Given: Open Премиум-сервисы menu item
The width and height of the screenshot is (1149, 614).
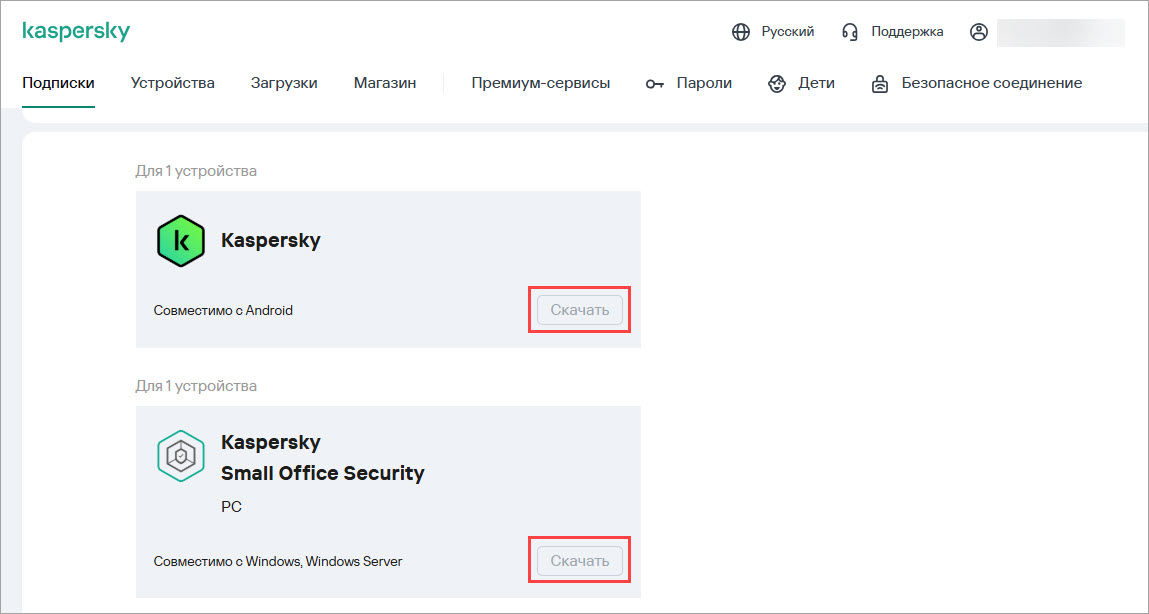Looking at the screenshot, I should point(541,84).
